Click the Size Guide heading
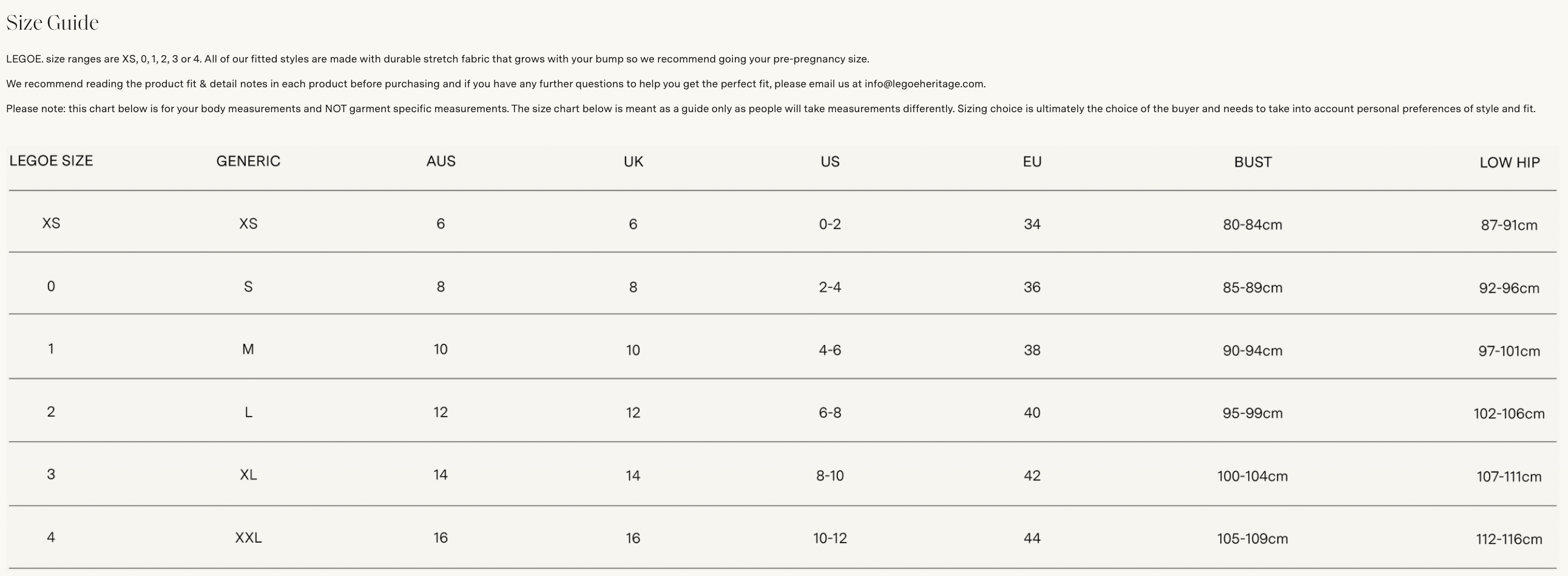 coord(52,23)
